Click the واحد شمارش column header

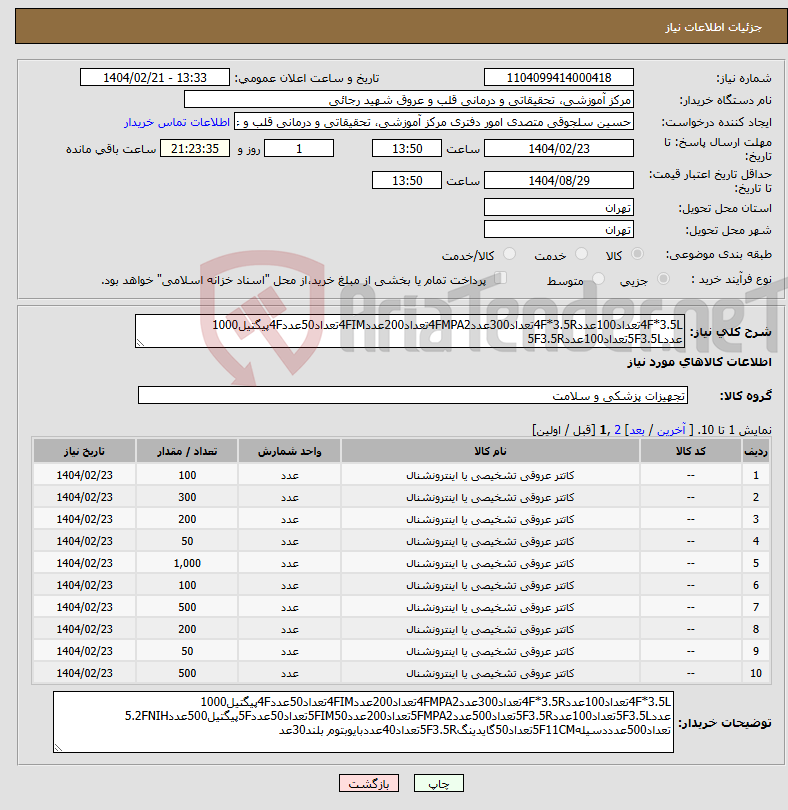tap(289, 451)
